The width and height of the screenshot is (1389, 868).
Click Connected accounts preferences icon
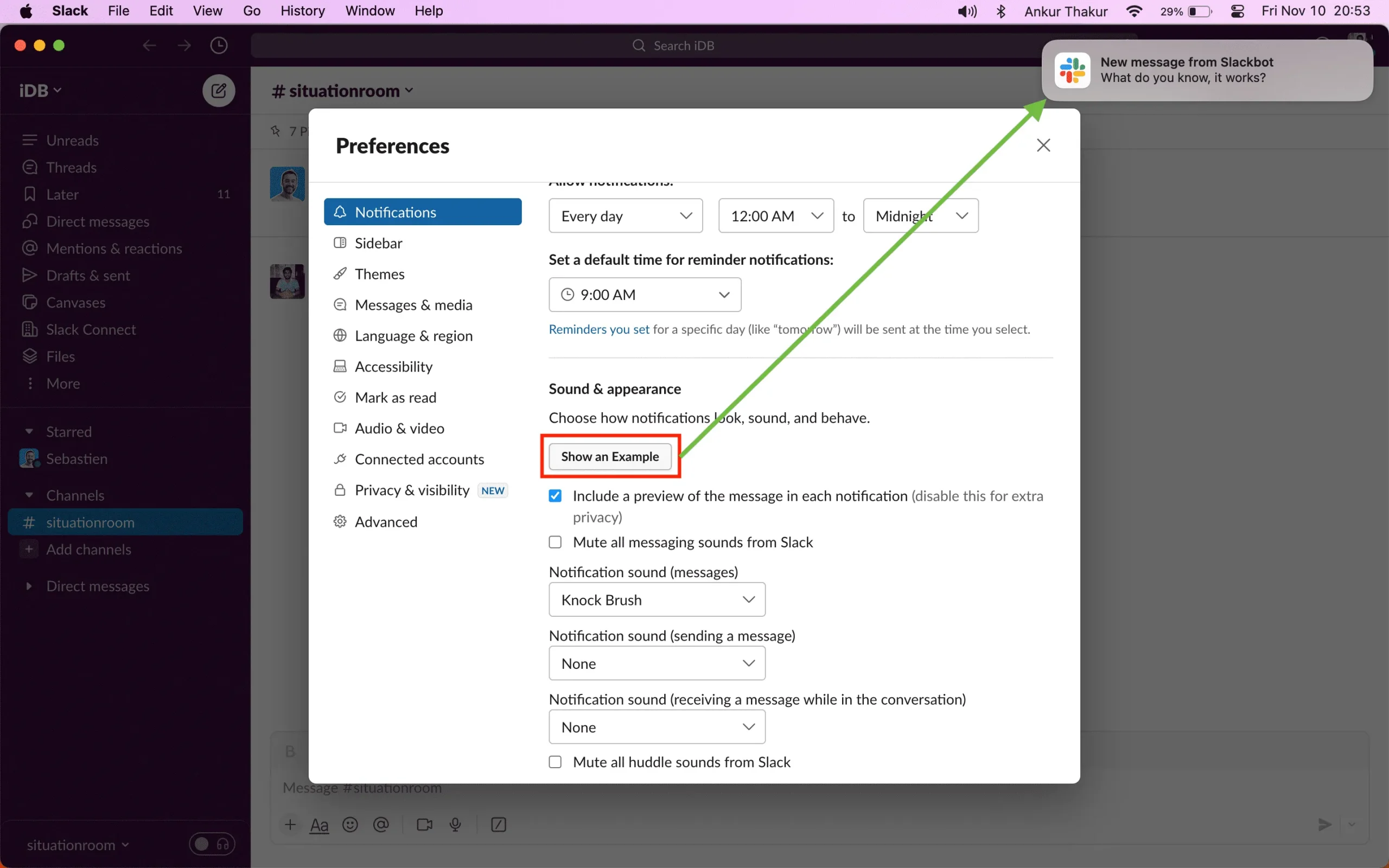pyautogui.click(x=341, y=459)
